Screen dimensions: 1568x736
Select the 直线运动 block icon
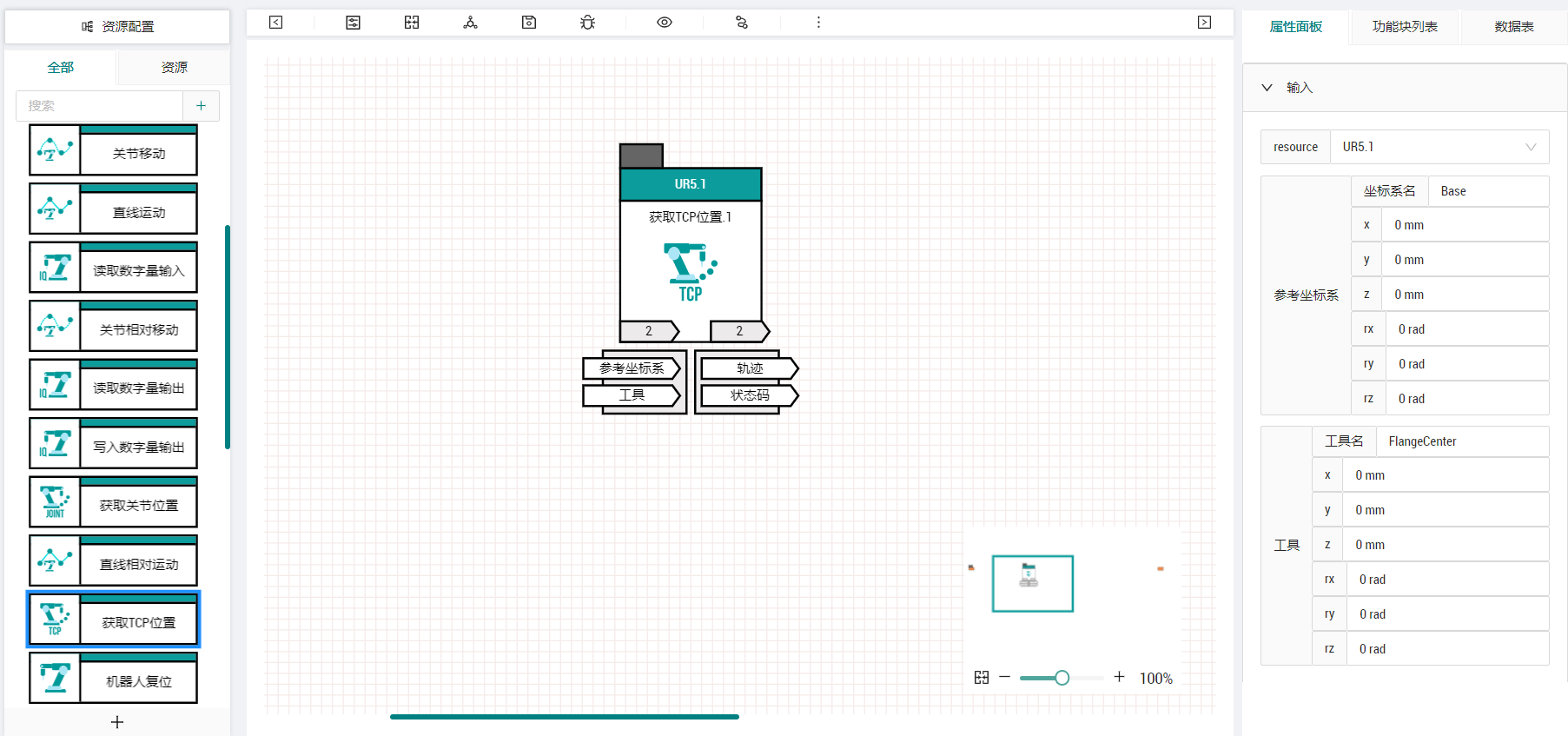coord(55,209)
